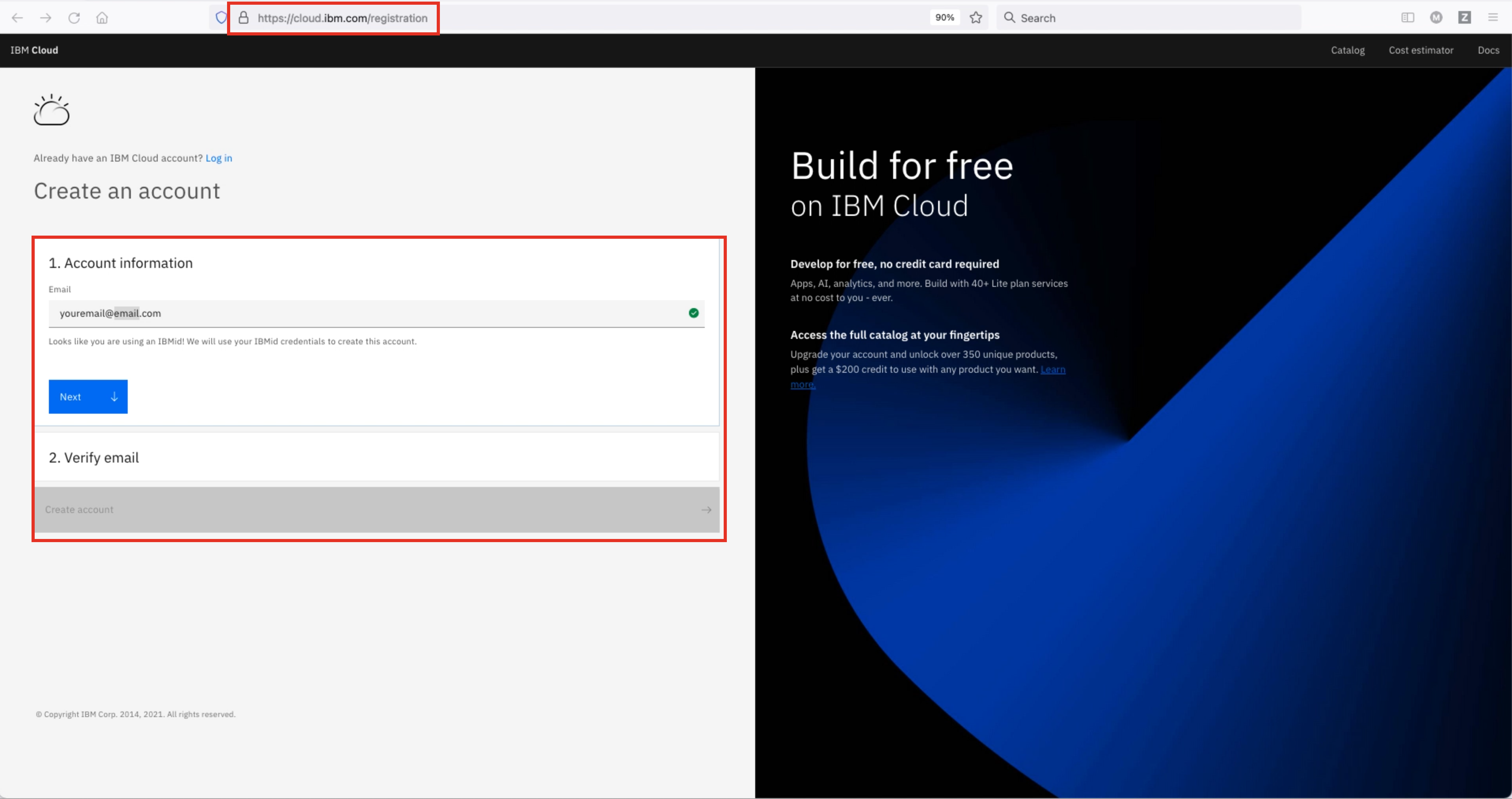The width and height of the screenshot is (1512, 799).
Task: Click the browser forward arrow
Action: [46, 18]
